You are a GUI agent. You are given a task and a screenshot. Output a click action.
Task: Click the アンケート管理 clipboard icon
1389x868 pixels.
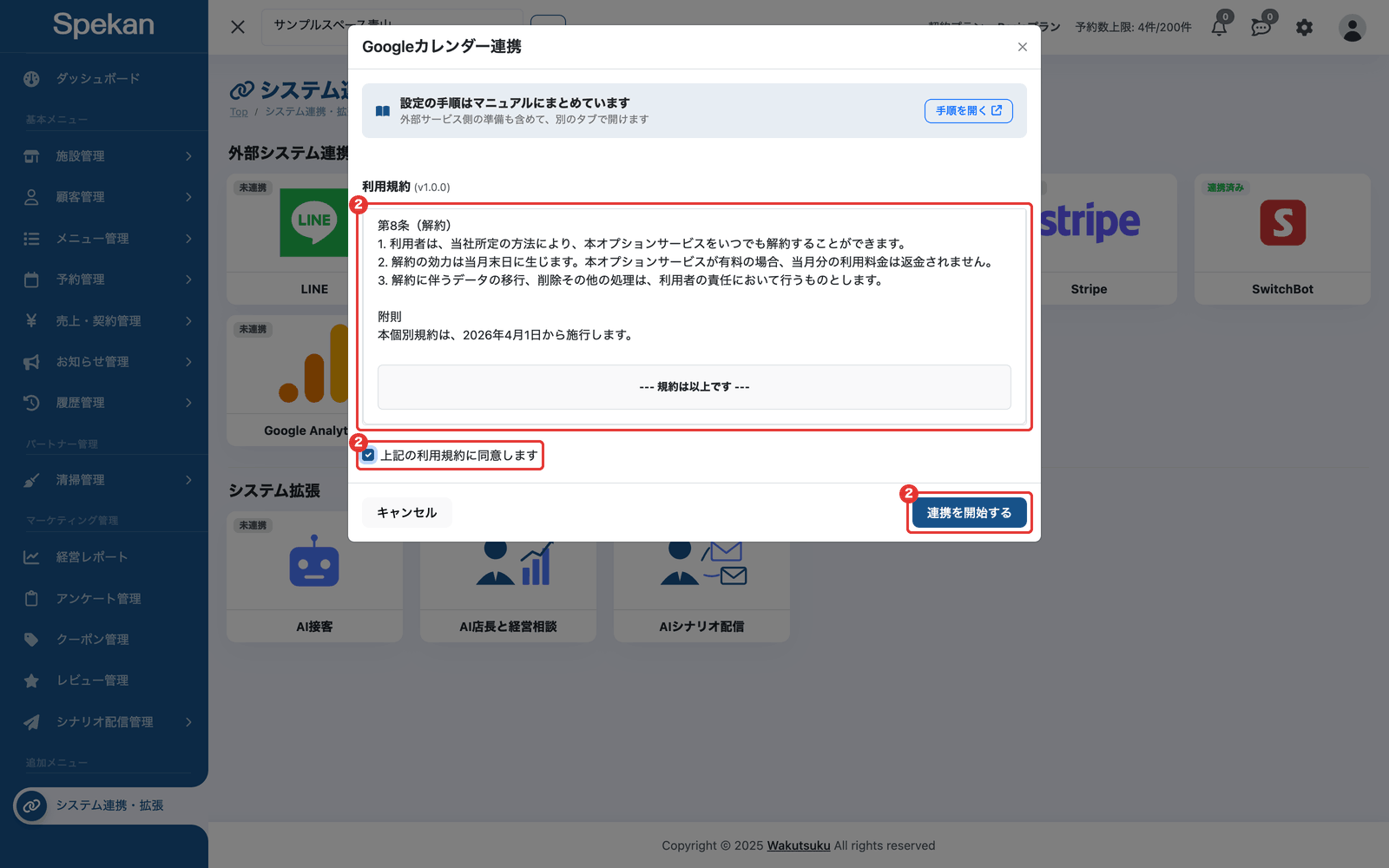pyautogui.click(x=31, y=598)
